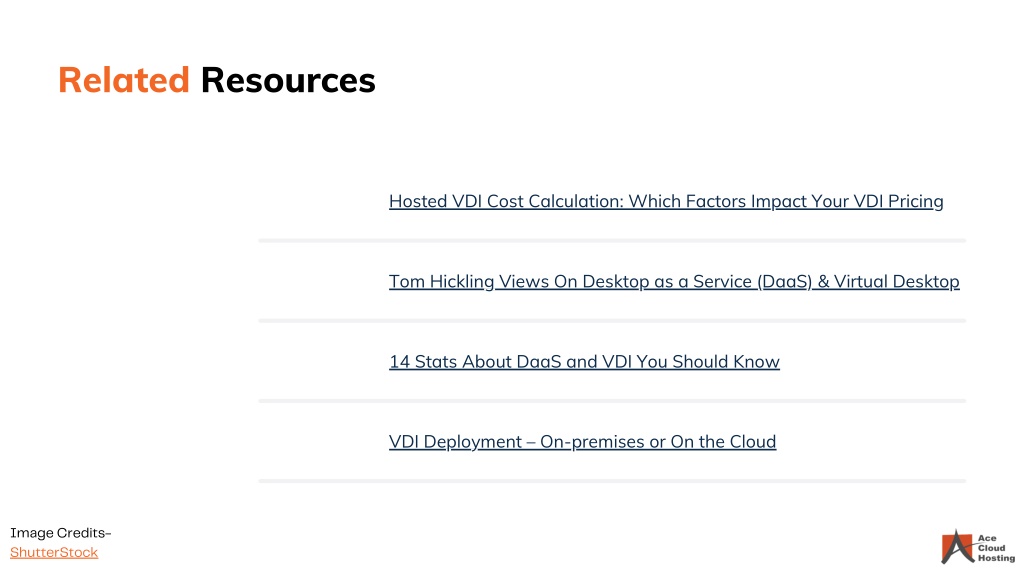Open 14 Stats About DaaS and VDI link
This screenshot has width=1024, height=576.
584,362
